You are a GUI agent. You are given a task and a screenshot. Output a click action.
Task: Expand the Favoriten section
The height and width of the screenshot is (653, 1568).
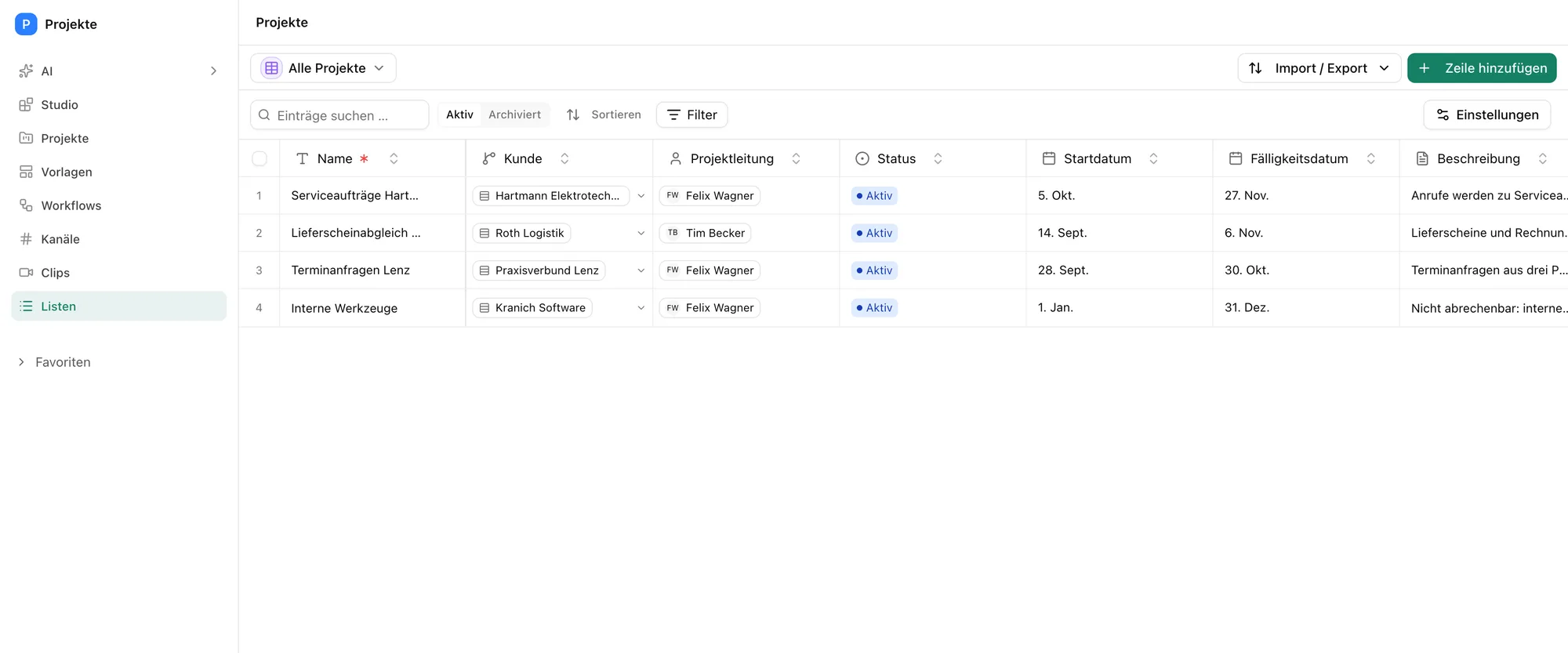55,362
